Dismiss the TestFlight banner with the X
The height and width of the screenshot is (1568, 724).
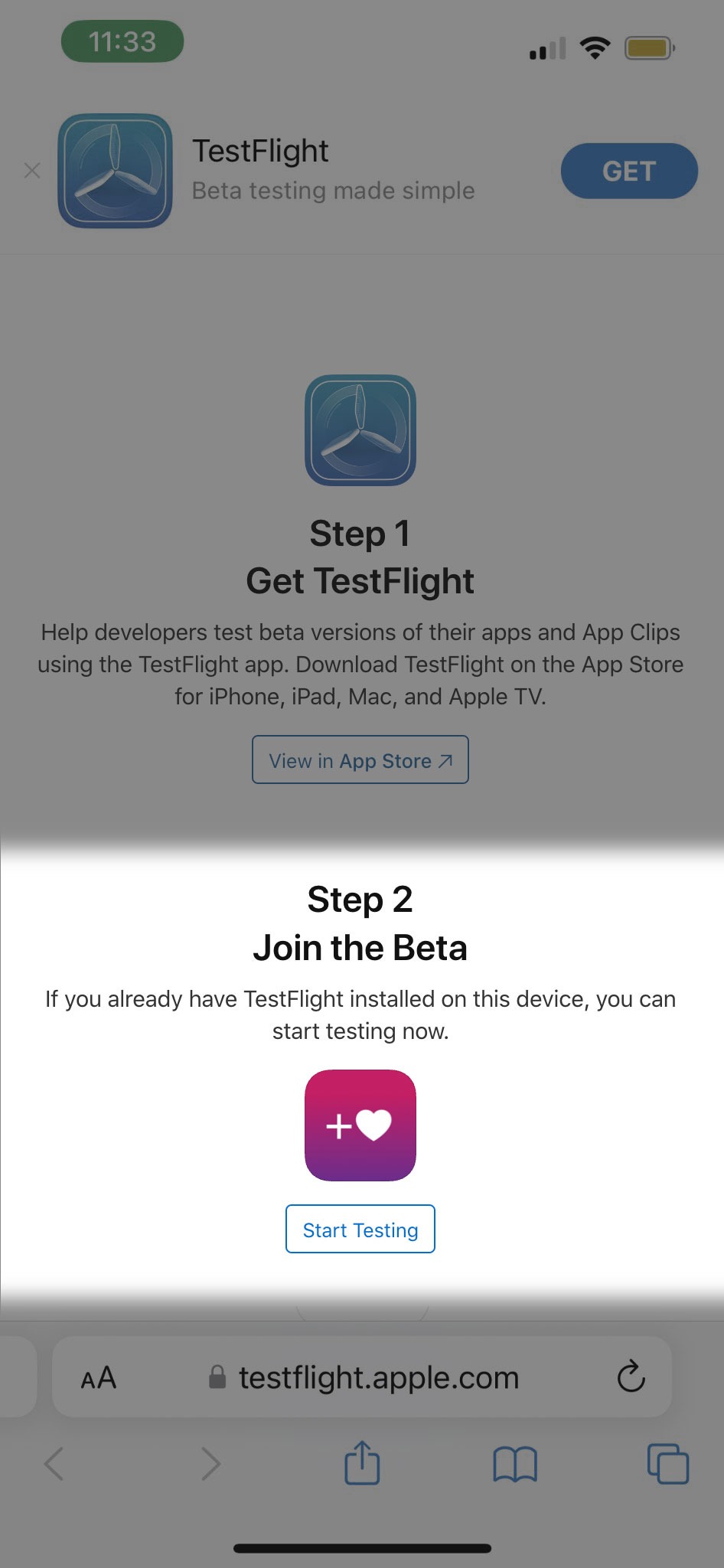coord(32,170)
